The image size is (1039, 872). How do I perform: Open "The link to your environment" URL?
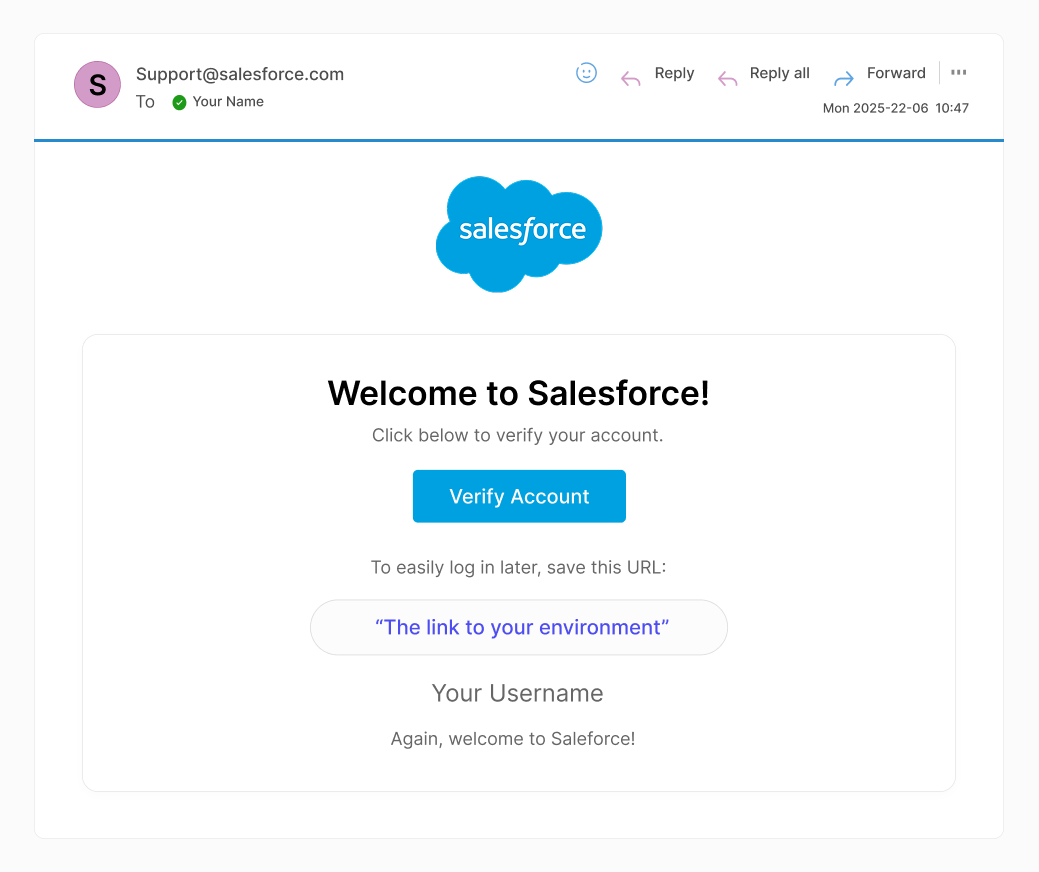click(x=521, y=627)
